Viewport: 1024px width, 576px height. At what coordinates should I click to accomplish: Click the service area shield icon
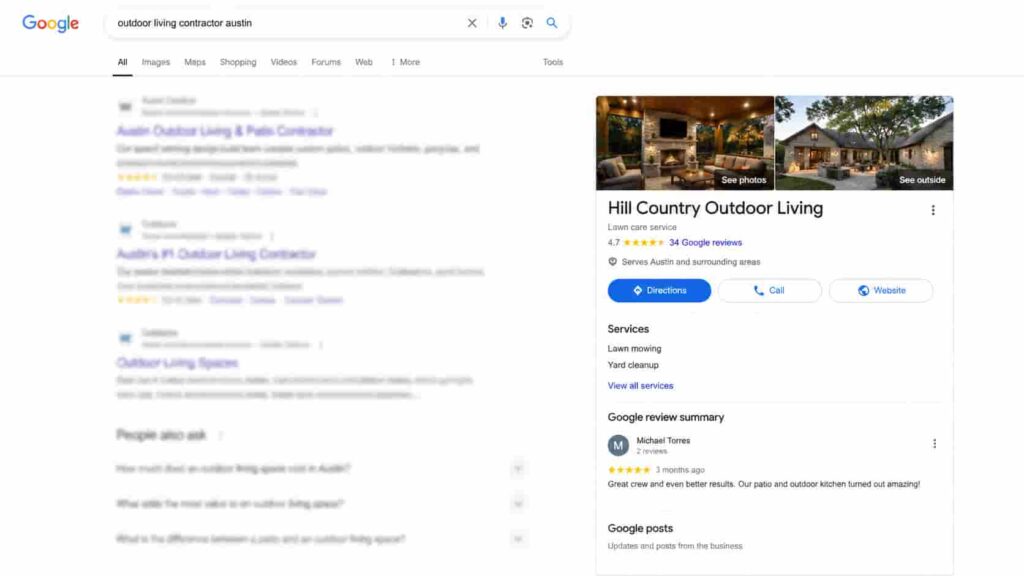[613, 261]
